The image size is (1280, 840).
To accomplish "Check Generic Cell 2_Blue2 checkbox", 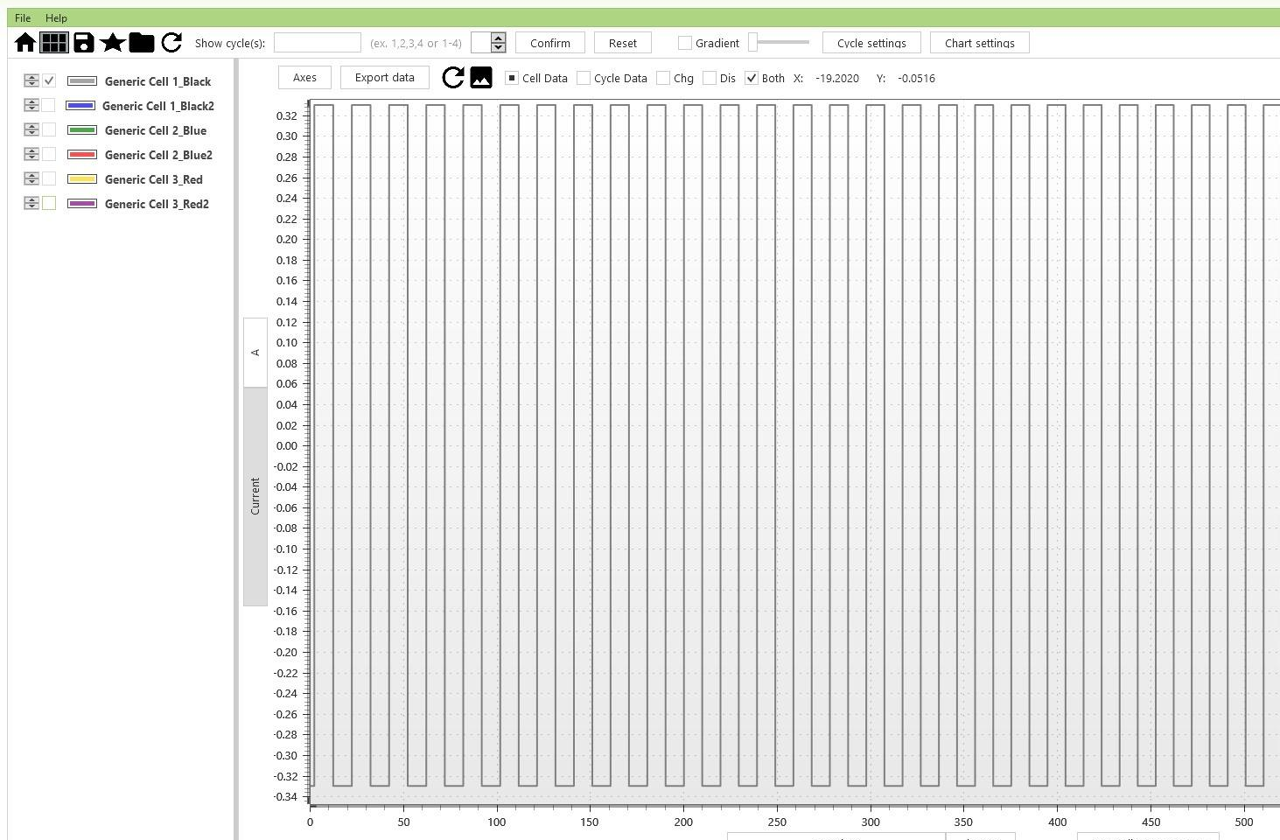I will 49,154.
